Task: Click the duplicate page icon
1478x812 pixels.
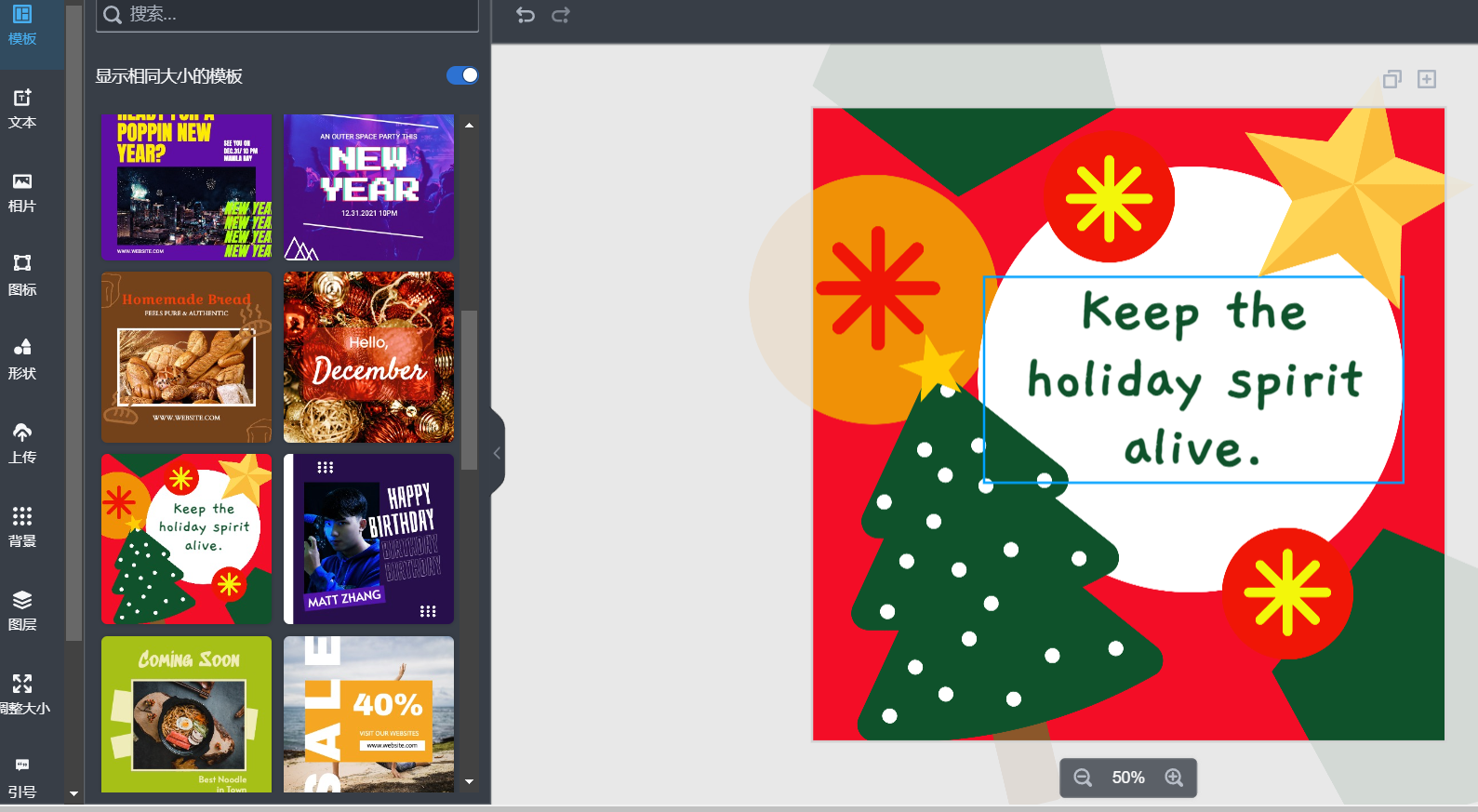Action: (x=1392, y=79)
